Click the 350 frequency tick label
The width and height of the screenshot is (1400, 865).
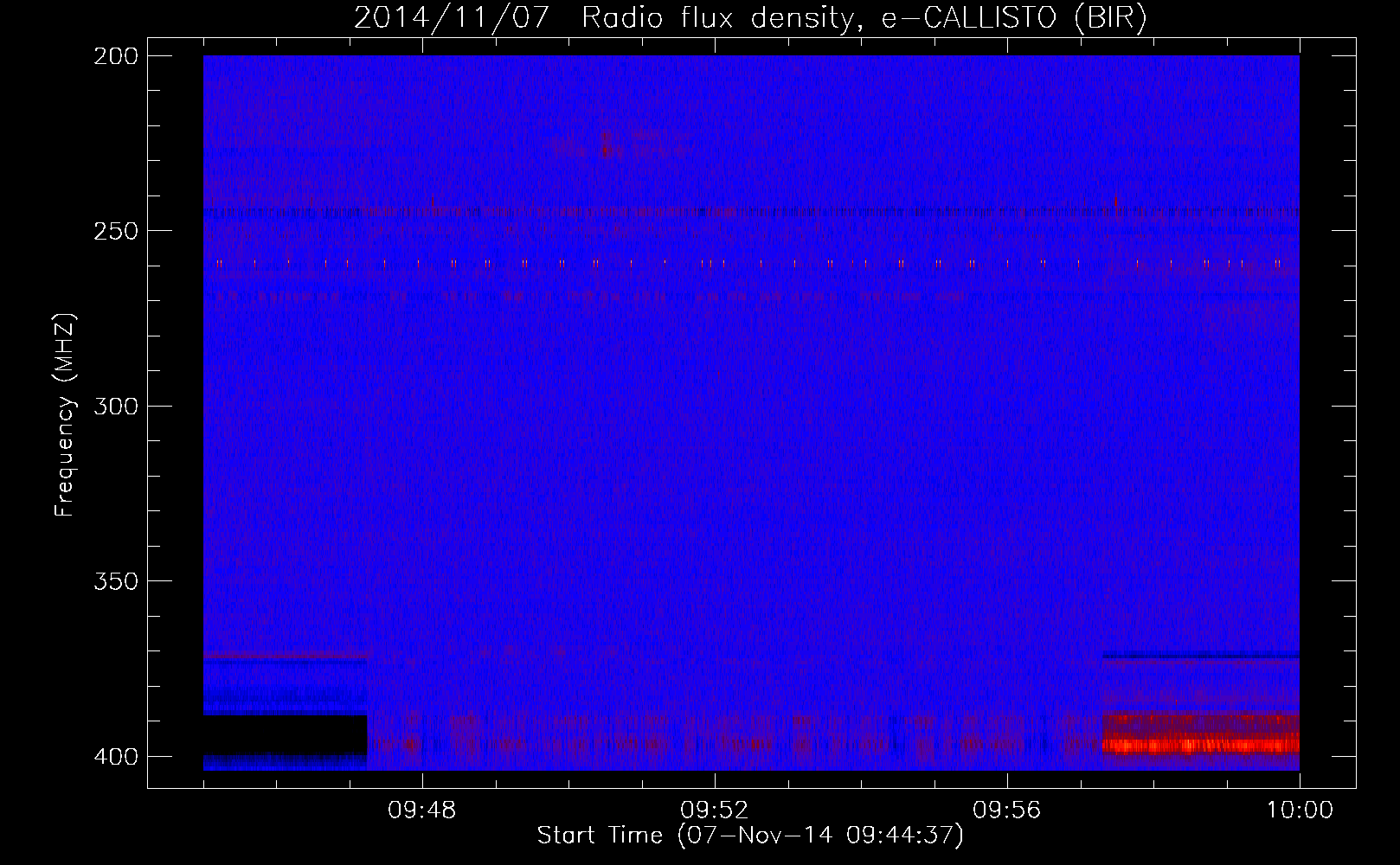click(x=116, y=581)
